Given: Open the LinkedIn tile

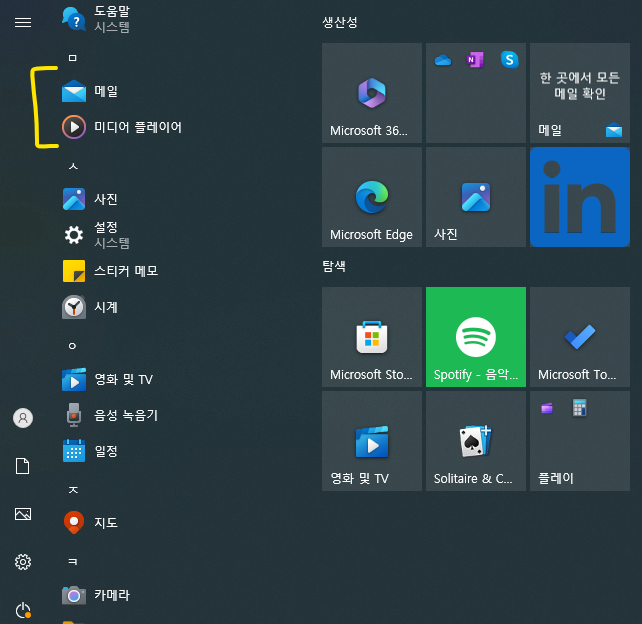Looking at the screenshot, I should [580, 197].
